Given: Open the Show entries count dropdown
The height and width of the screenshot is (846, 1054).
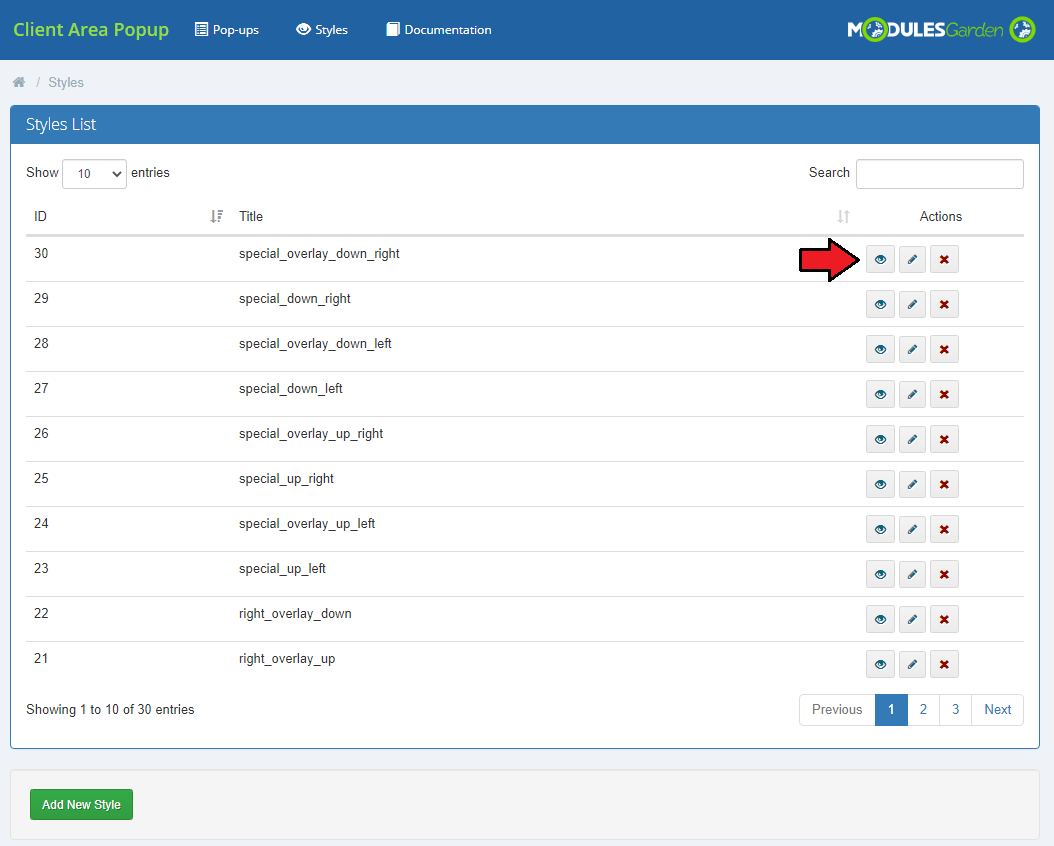Looking at the screenshot, I should (x=94, y=173).
